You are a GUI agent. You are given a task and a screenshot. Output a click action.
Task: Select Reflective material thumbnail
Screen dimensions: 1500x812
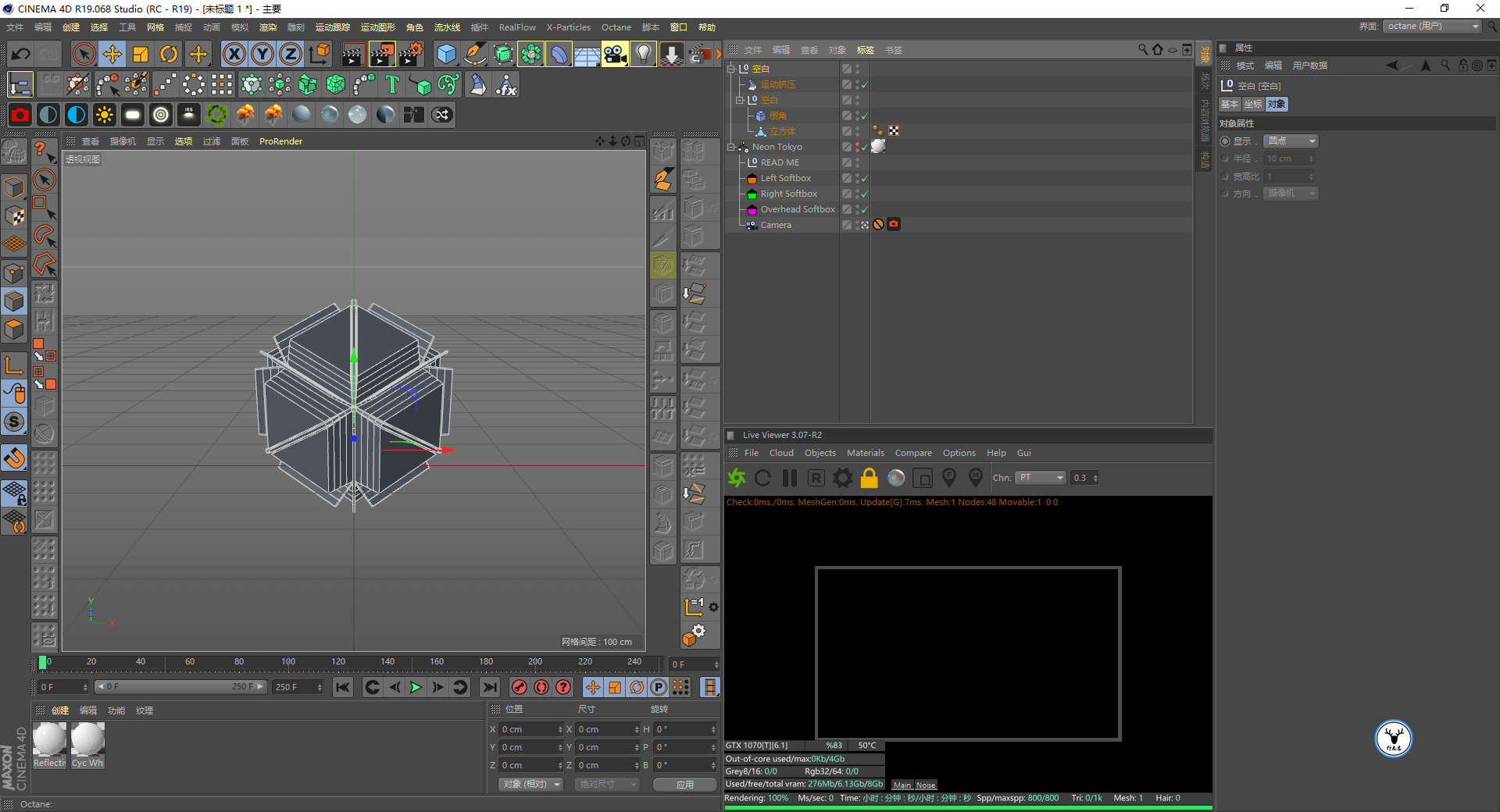(x=49, y=745)
